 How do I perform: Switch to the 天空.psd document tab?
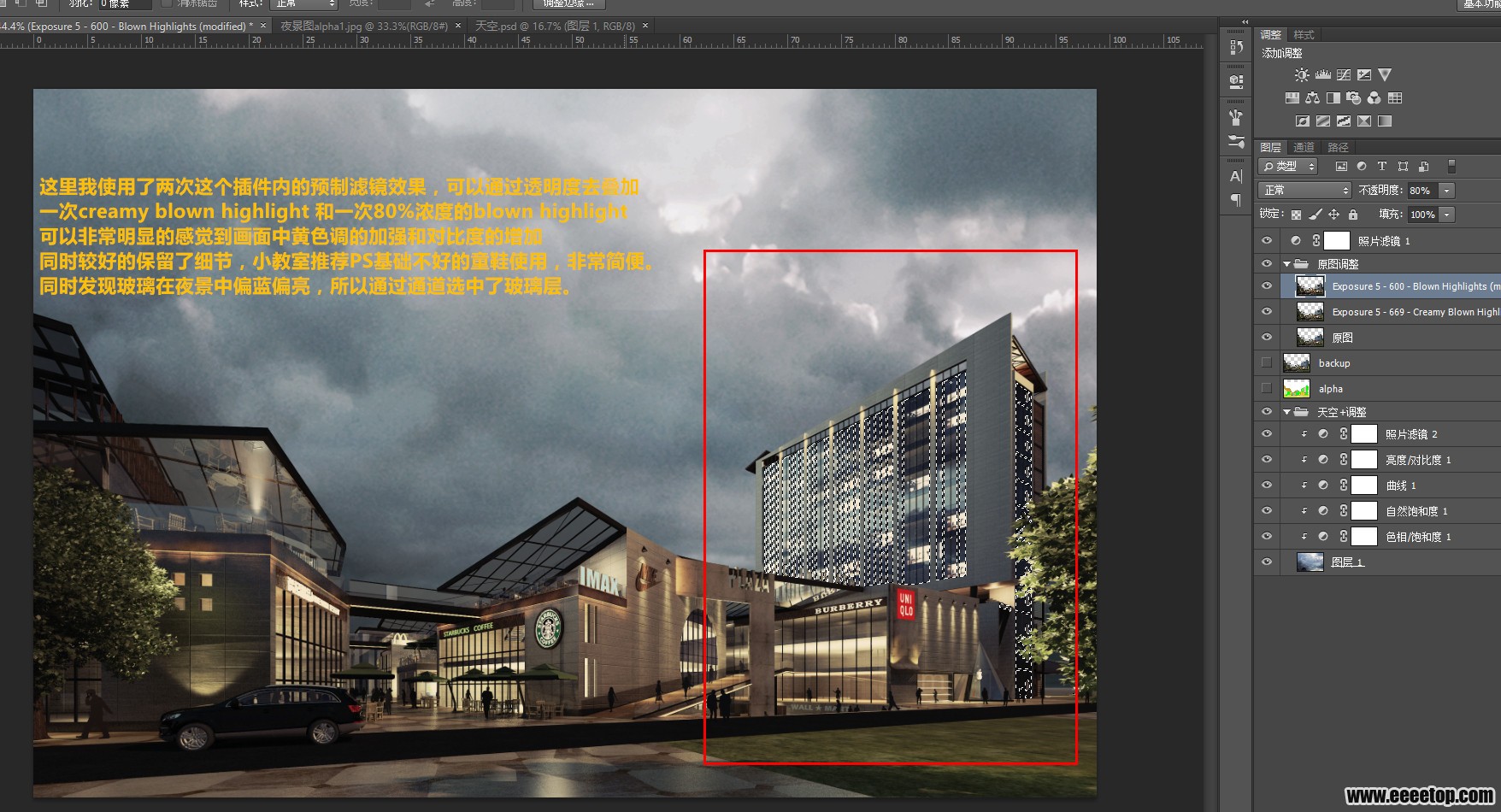point(555,26)
